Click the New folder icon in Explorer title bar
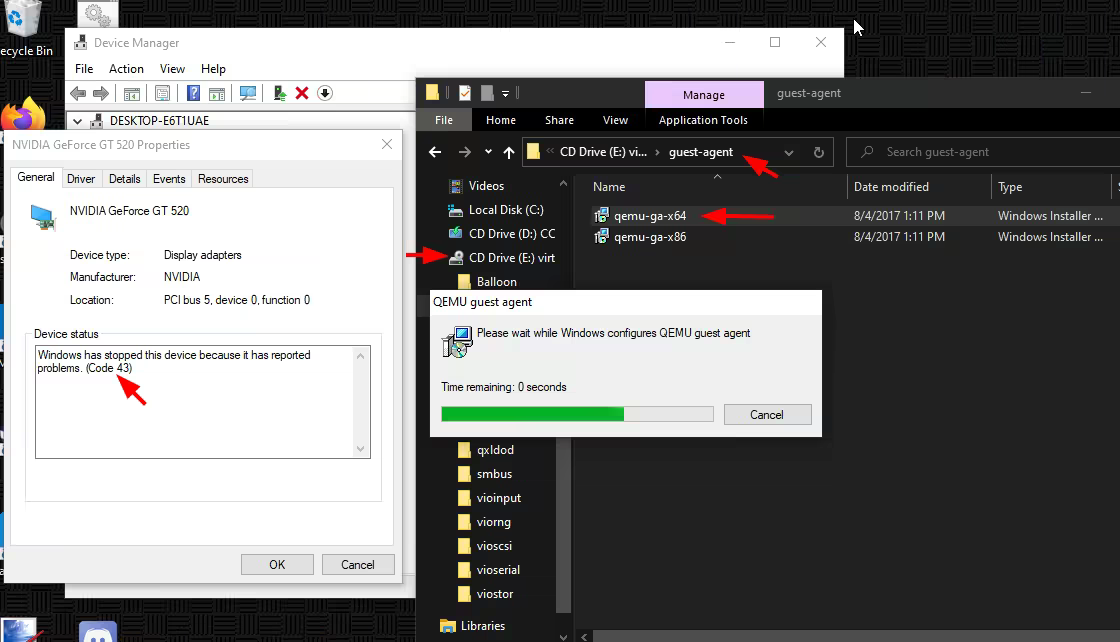Image resolution: width=1120 pixels, height=642 pixels. tap(487, 93)
